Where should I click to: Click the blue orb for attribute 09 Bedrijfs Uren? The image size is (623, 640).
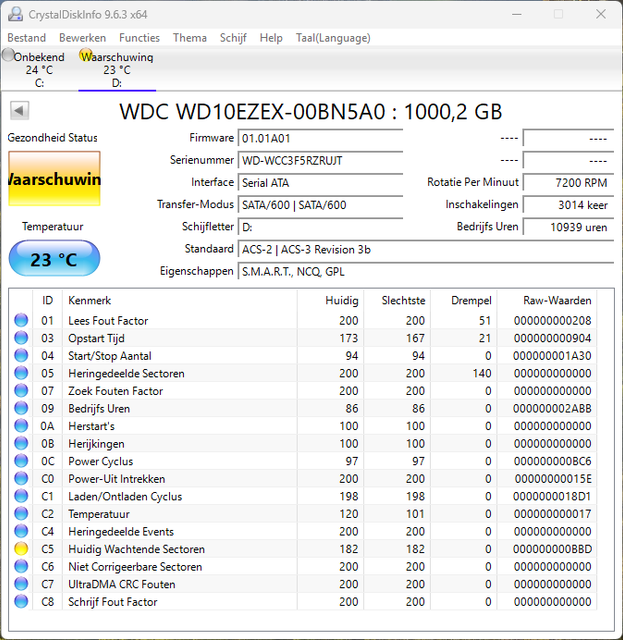coord(21,408)
